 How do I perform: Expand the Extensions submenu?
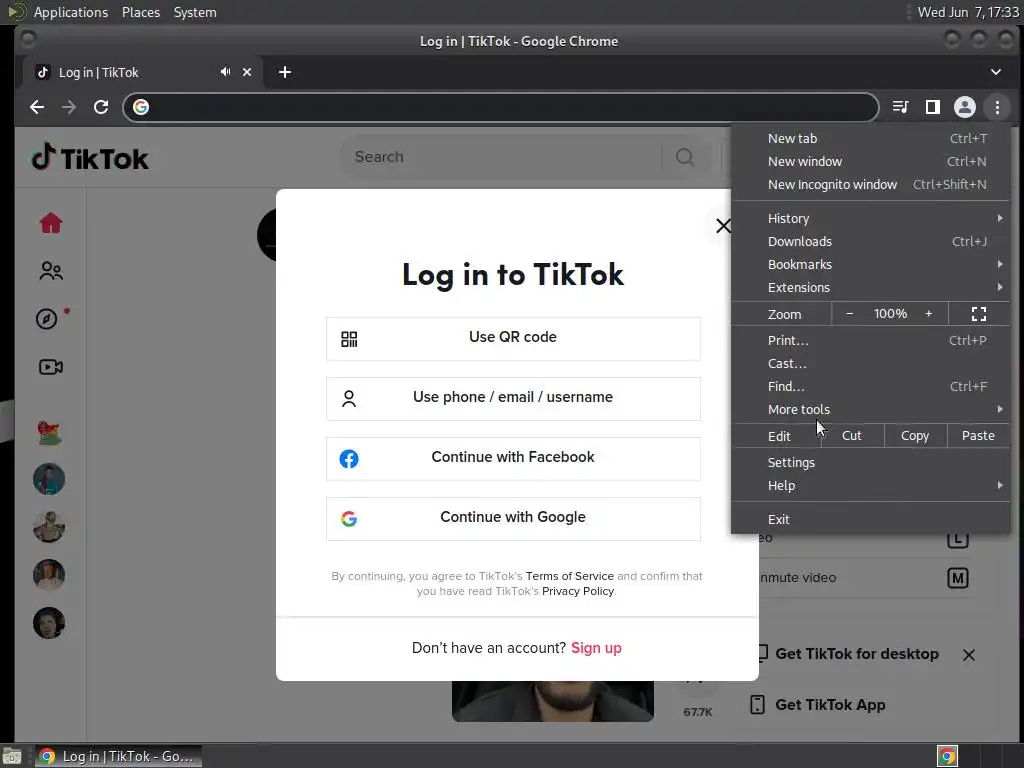click(871, 287)
